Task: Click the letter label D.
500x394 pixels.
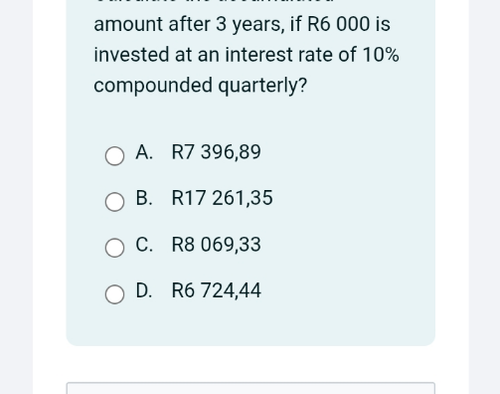Action: coord(144,290)
